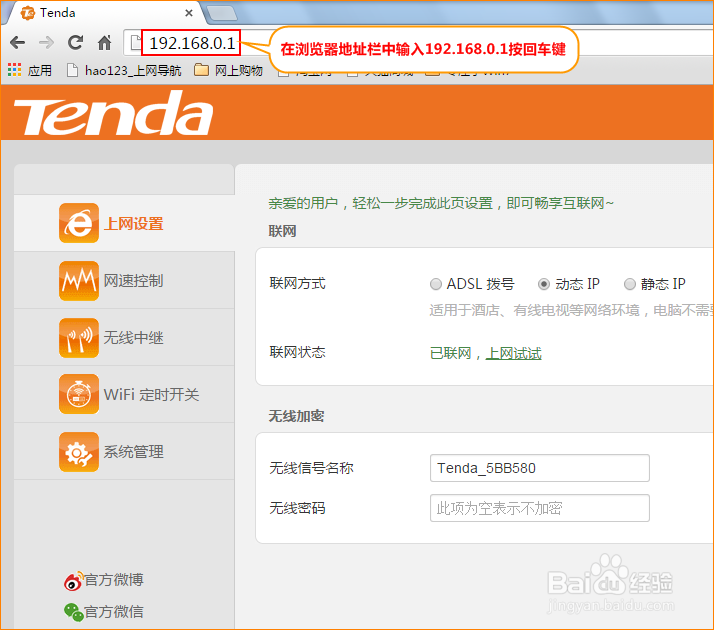Click the 官方微信 WeChat icon
Image resolution: width=714 pixels, height=630 pixels.
tap(73, 612)
